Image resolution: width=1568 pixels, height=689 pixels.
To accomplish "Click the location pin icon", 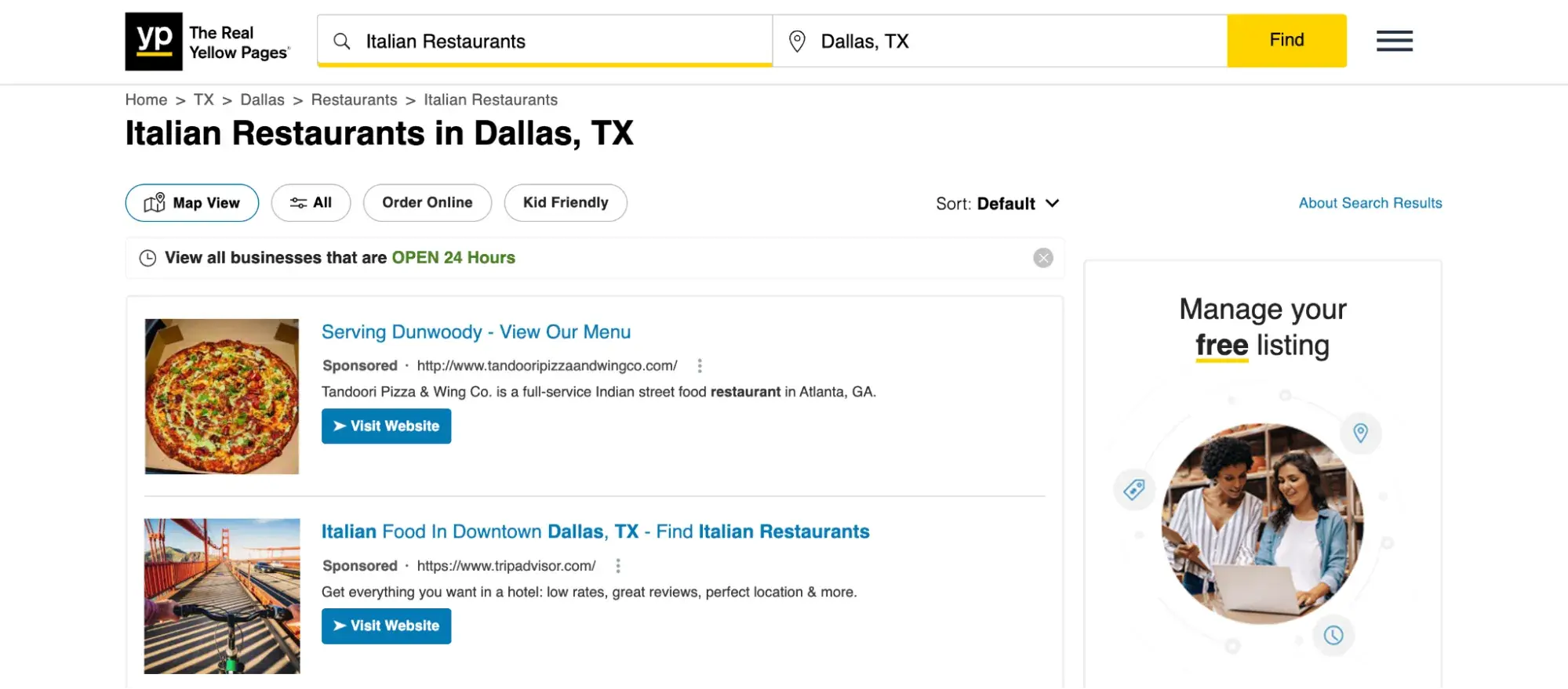I will 797,42.
